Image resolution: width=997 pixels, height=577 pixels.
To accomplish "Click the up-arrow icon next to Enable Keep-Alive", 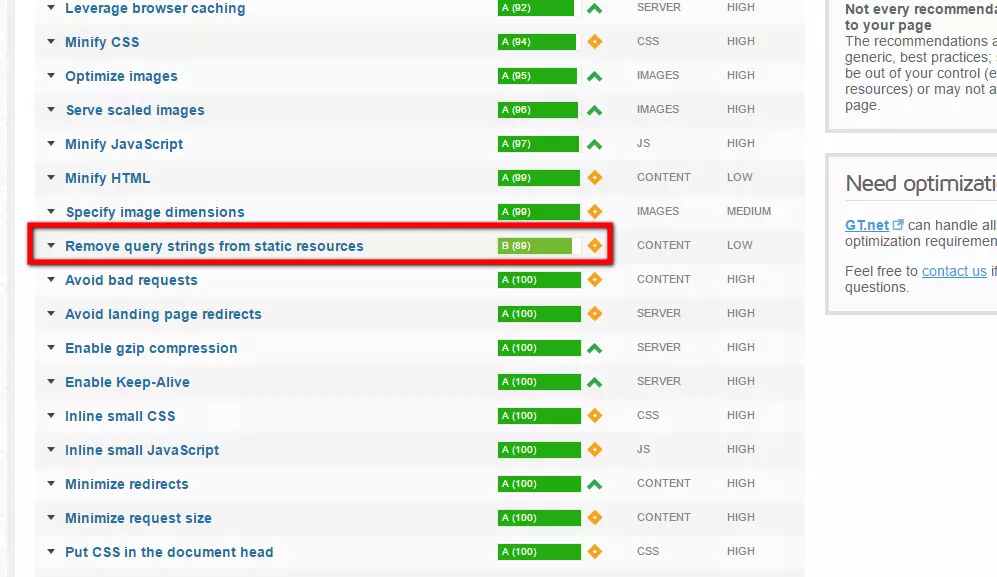I will tap(596, 381).
